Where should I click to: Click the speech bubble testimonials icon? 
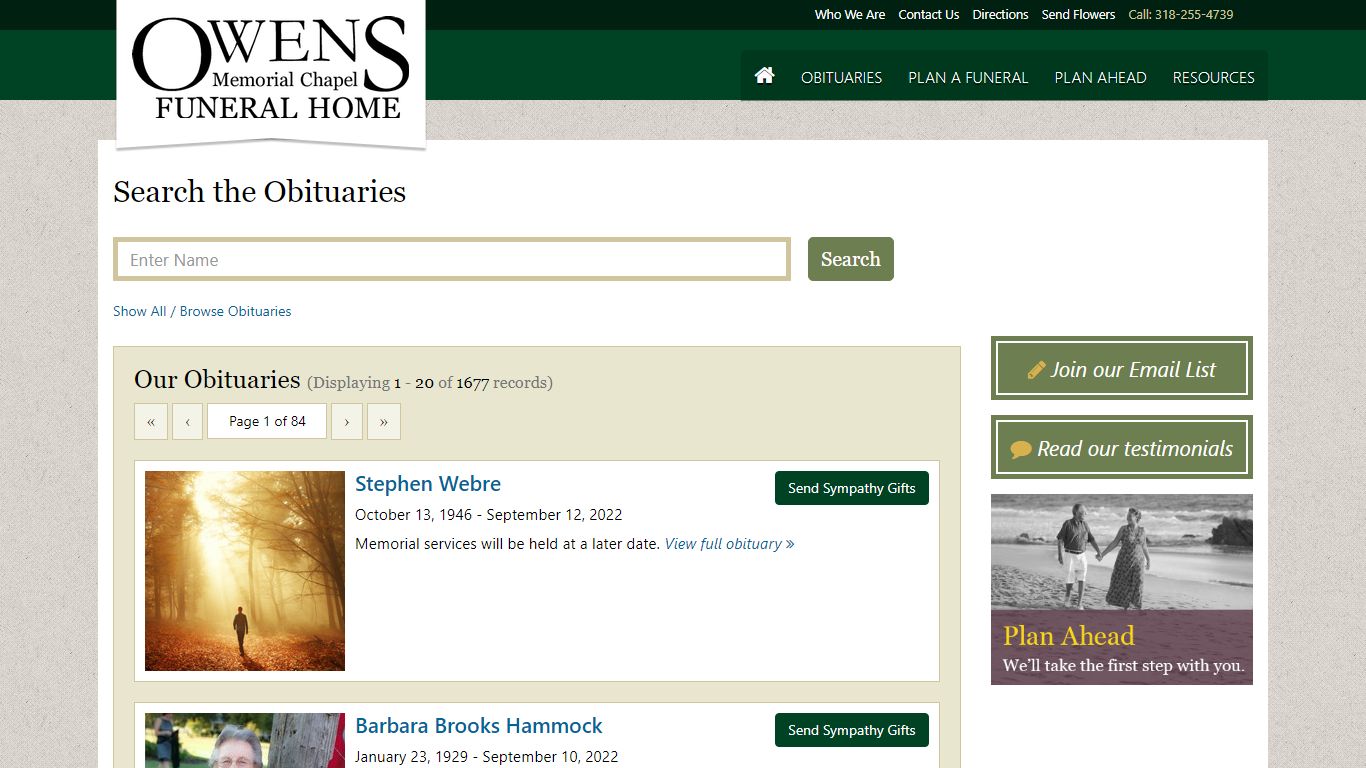(1021, 450)
